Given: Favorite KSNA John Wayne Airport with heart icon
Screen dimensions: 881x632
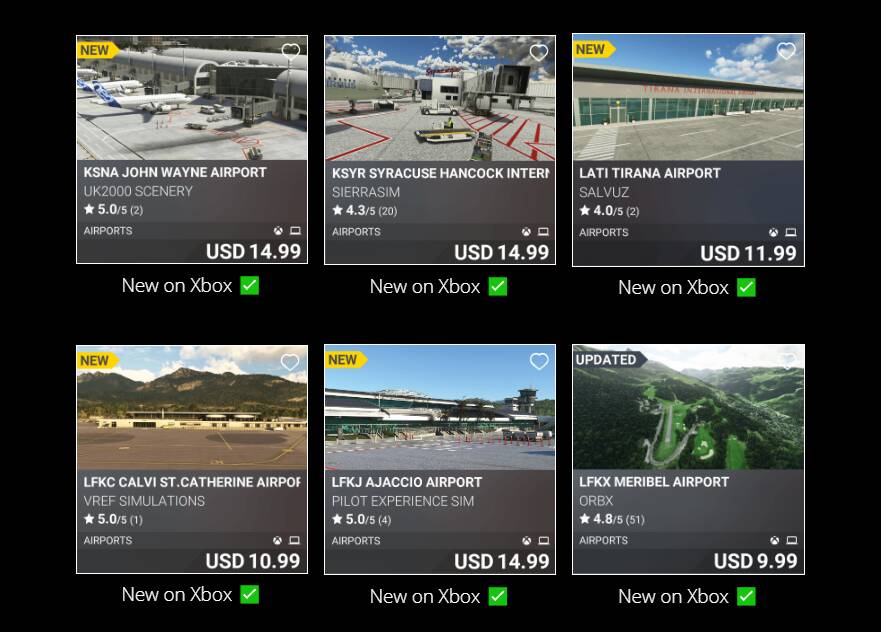Looking at the screenshot, I should click(290, 52).
